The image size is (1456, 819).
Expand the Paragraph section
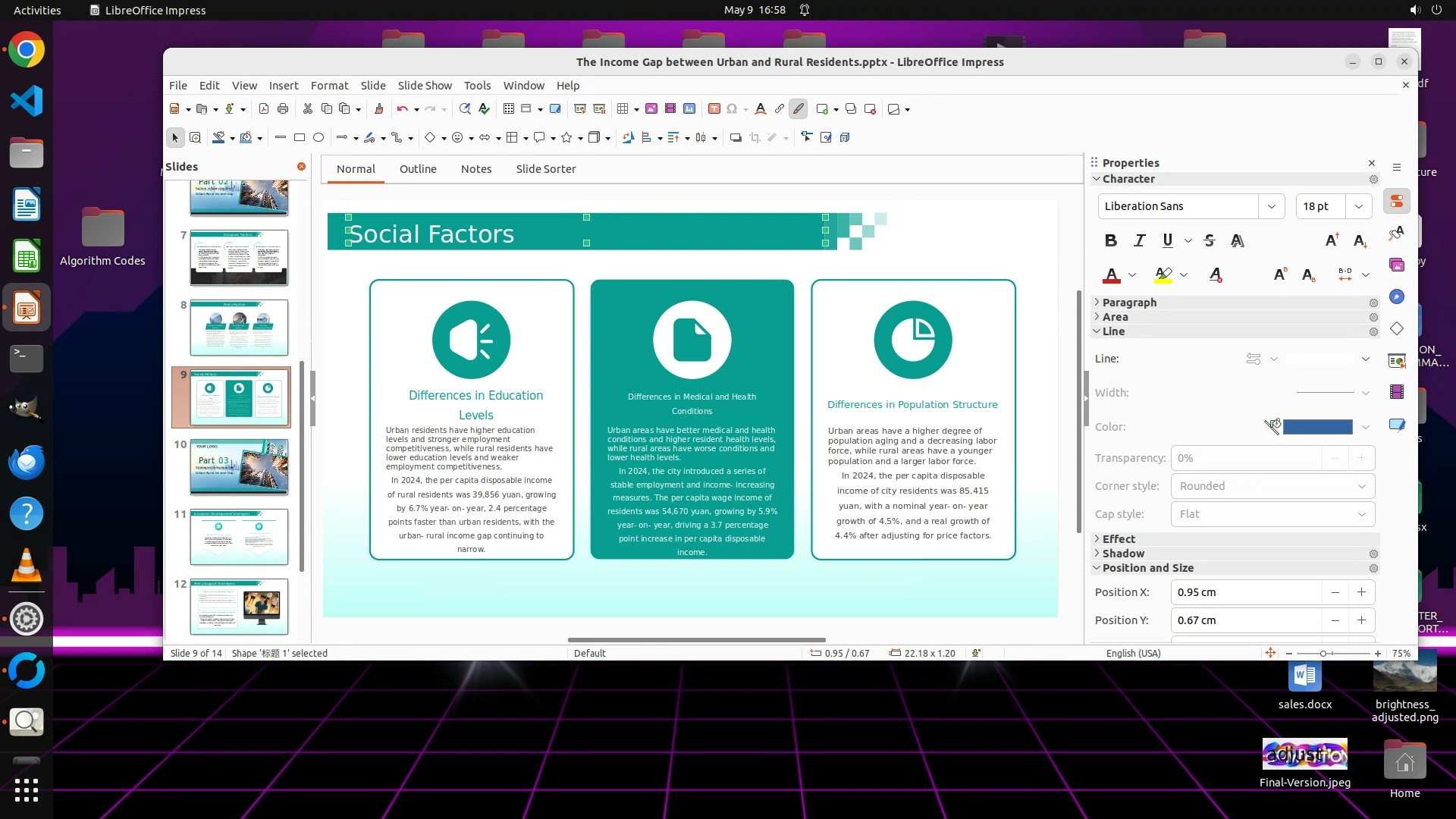pyautogui.click(x=1129, y=302)
